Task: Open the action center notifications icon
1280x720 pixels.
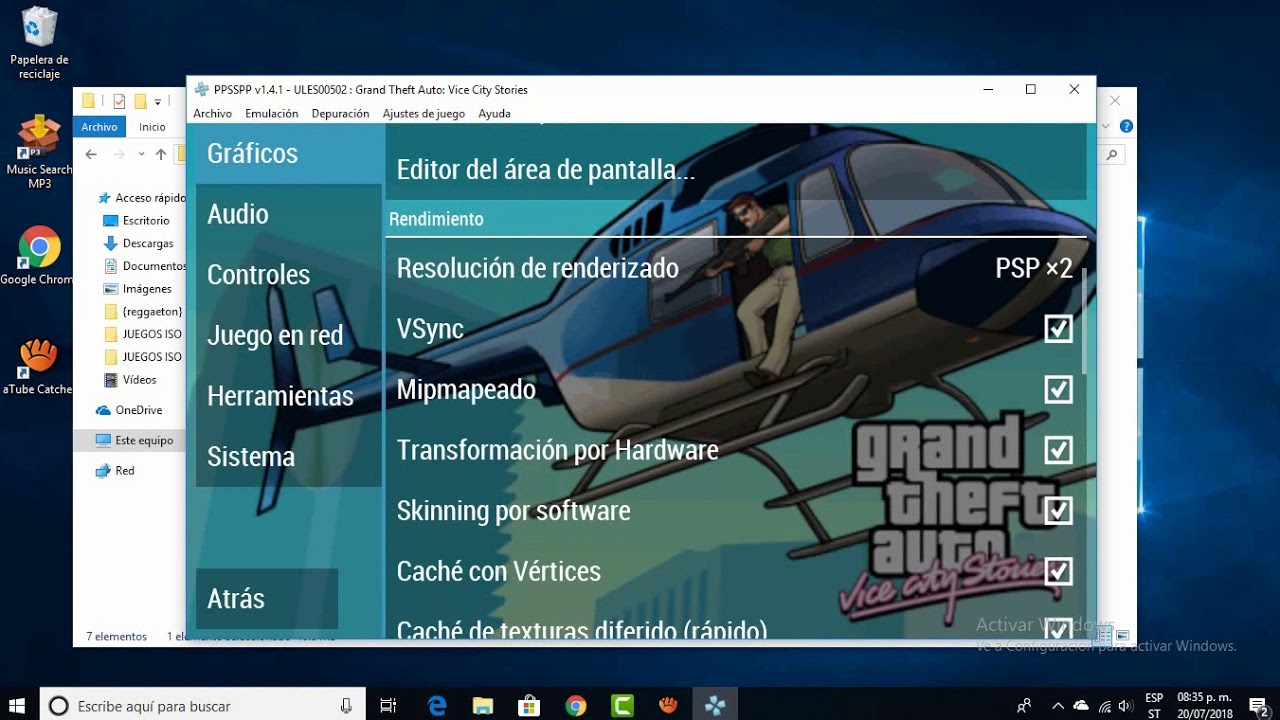Action: click(x=1259, y=705)
